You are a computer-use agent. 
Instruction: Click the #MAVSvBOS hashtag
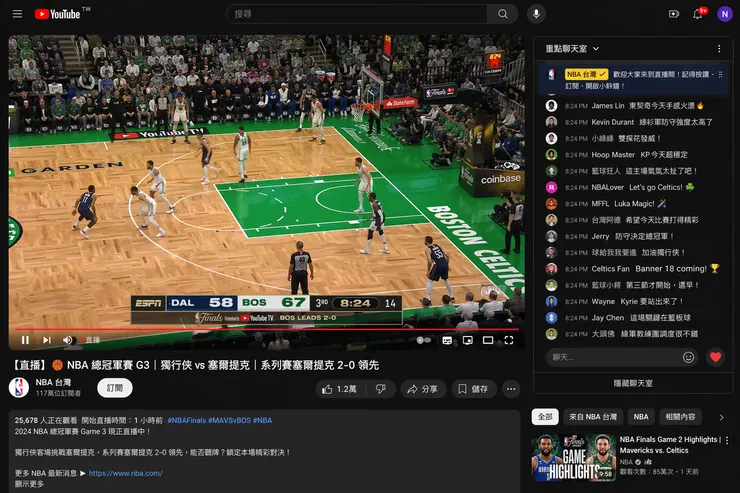point(229,420)
